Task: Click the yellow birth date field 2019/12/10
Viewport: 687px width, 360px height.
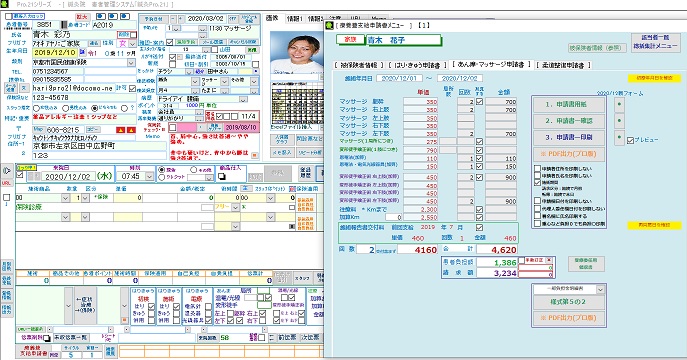Action: click(x=55, y=53)
